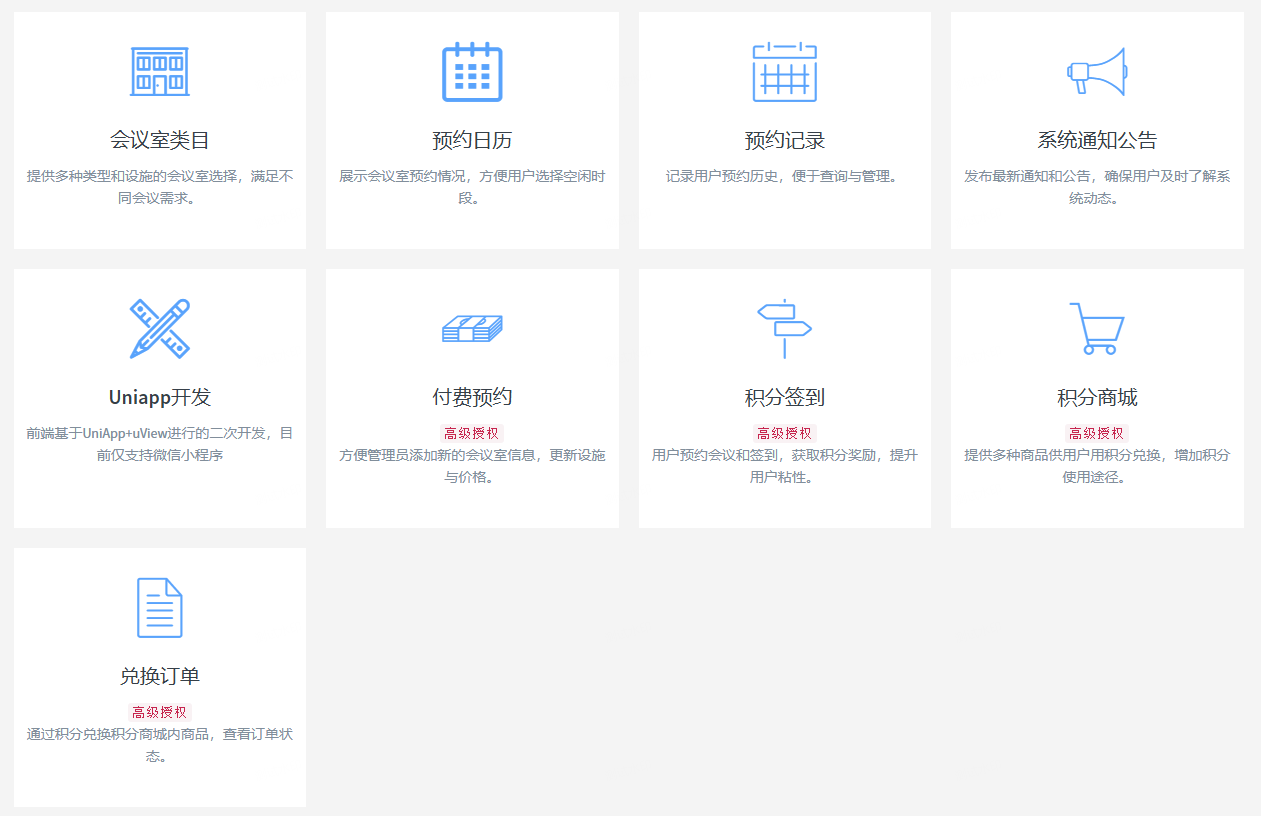Open the 系统通知公告 heading
This screenshot has width=1261, height=816.
pyautogui.click(x=1097, y=140)
